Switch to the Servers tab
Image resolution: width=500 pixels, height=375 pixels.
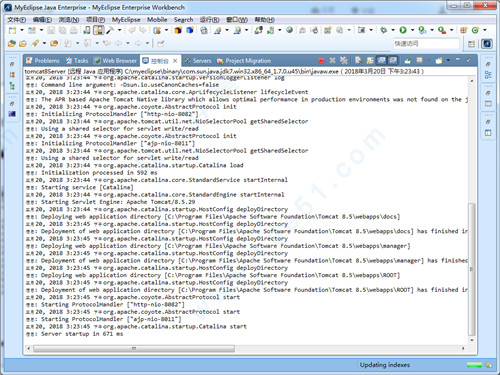[198, 61]
